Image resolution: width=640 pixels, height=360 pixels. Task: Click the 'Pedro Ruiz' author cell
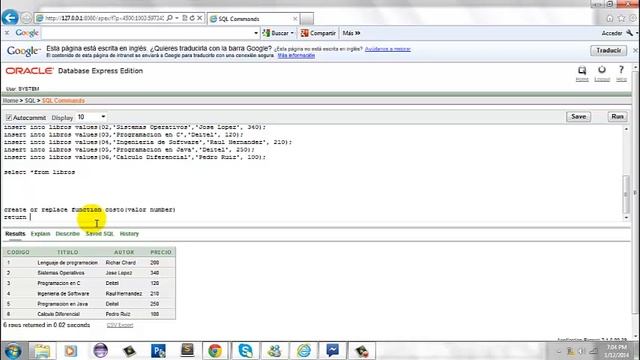point(118,314)
